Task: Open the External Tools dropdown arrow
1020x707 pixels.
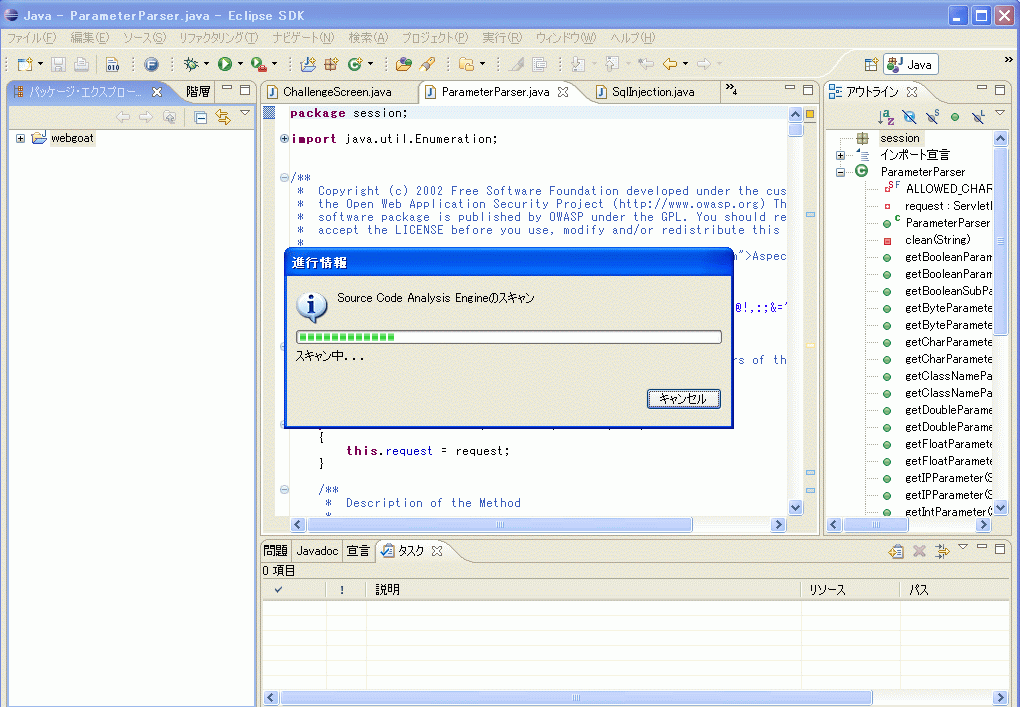Action: (x=274, y=64)
